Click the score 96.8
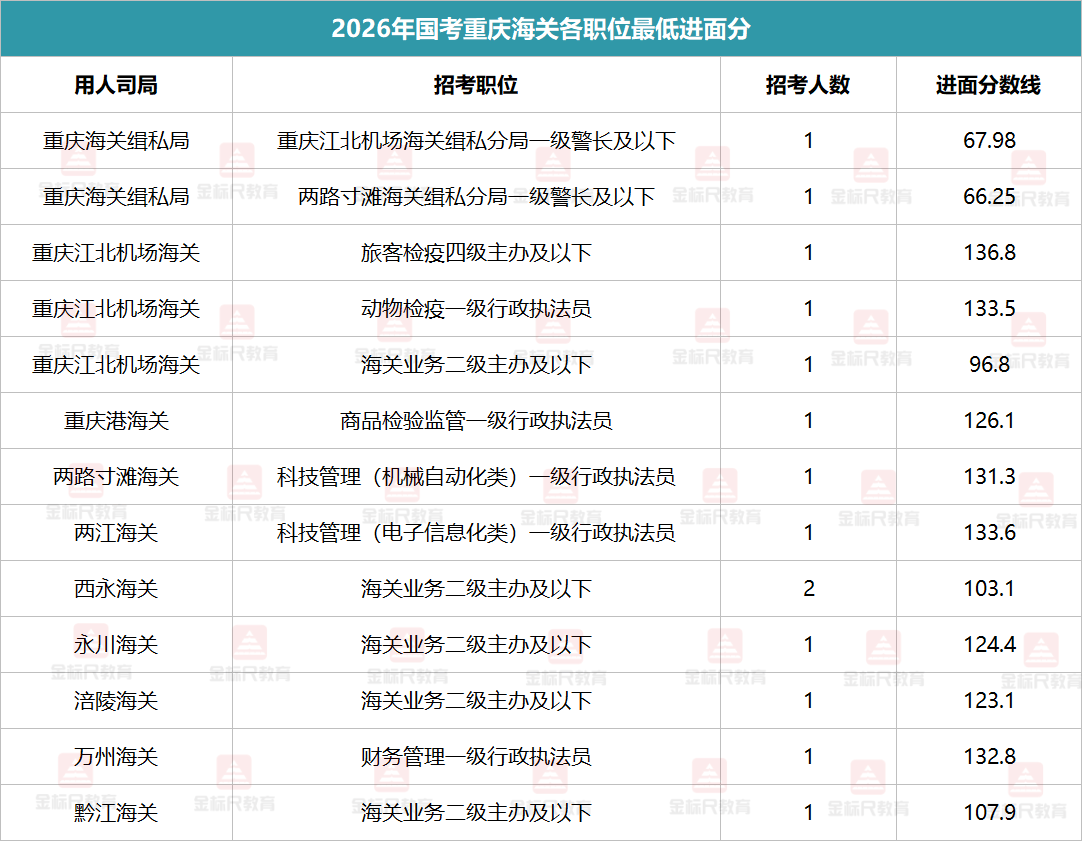The width and height of the screenshot is (1082, 841). coord(989,364)
